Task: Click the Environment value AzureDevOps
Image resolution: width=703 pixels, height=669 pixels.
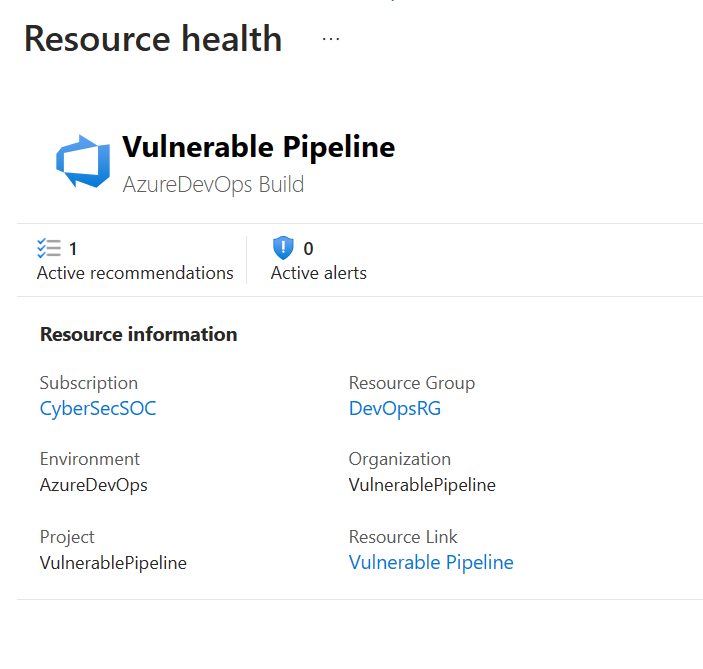Action: [93, 486]
